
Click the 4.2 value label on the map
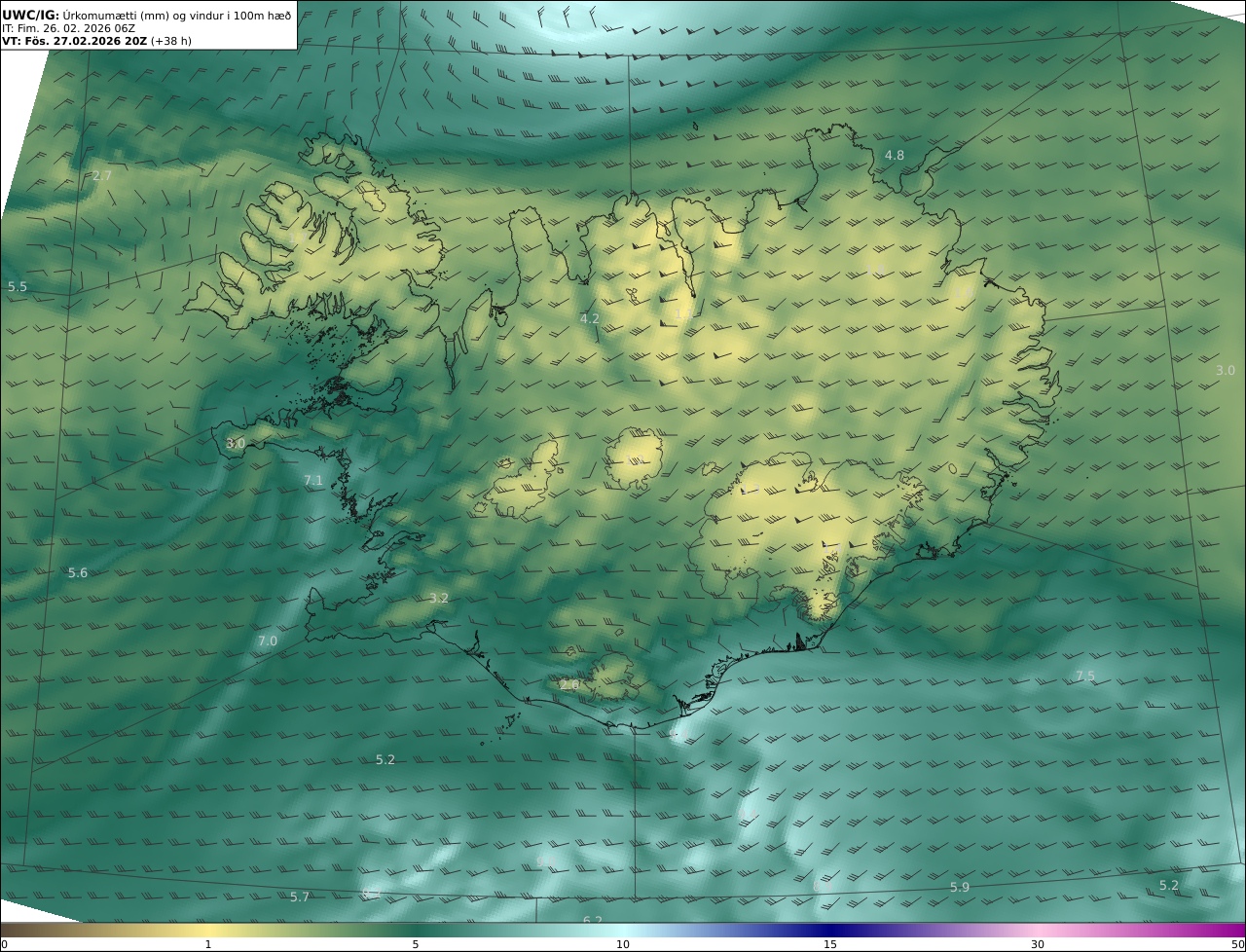tap(590, 319)
